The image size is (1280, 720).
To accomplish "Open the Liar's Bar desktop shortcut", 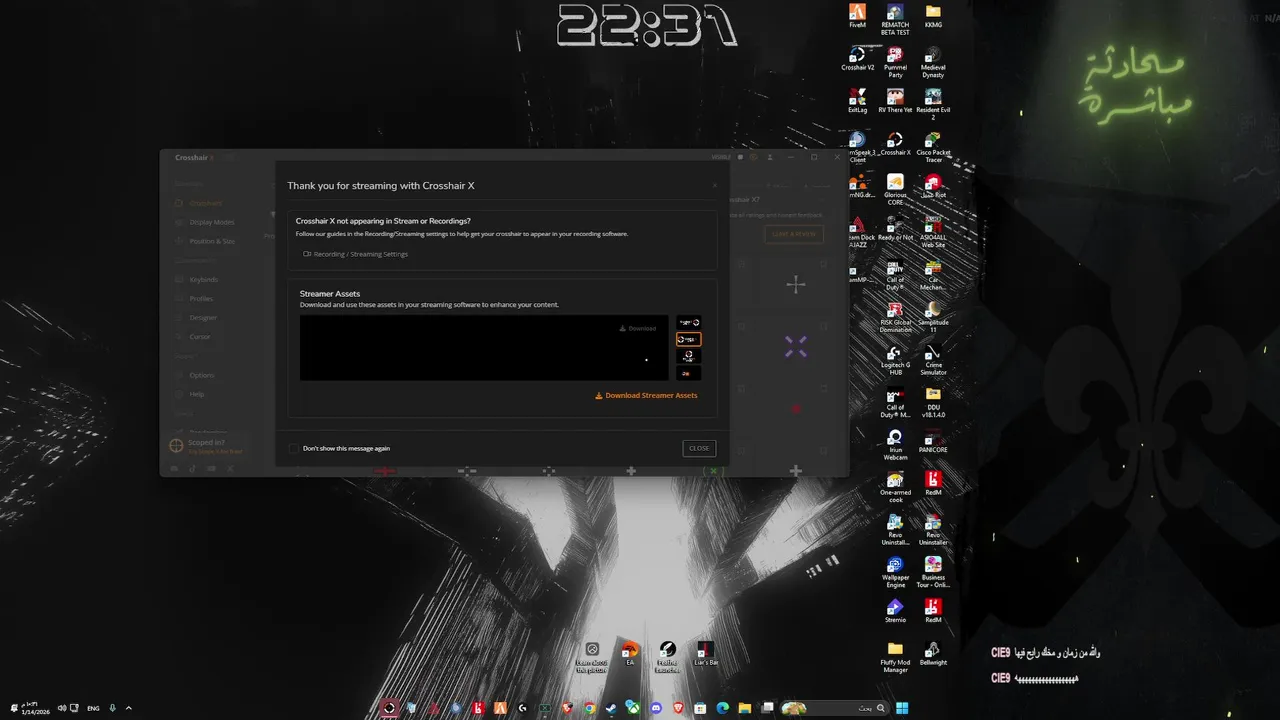I will click(x=706, y=654).
